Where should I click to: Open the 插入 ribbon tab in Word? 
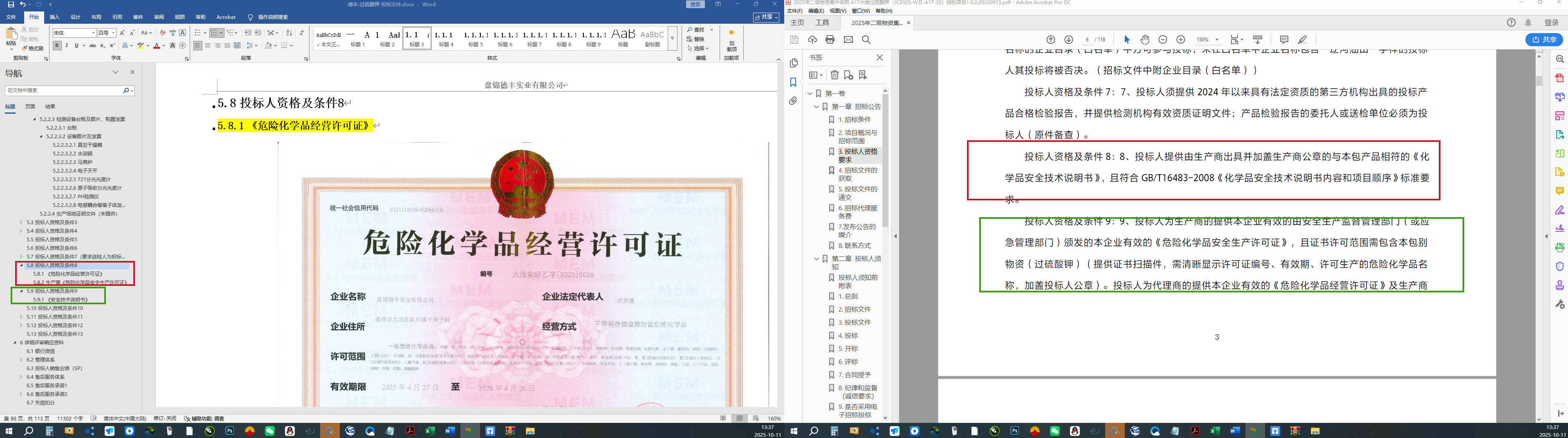[55, 17]
